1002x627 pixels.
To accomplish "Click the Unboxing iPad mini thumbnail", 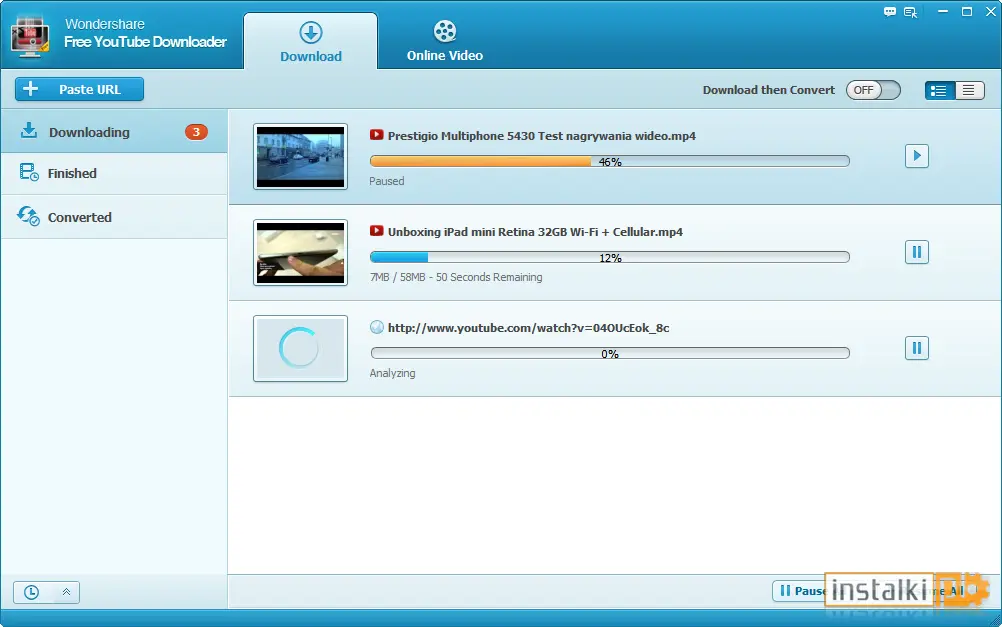I will point(300,252).
